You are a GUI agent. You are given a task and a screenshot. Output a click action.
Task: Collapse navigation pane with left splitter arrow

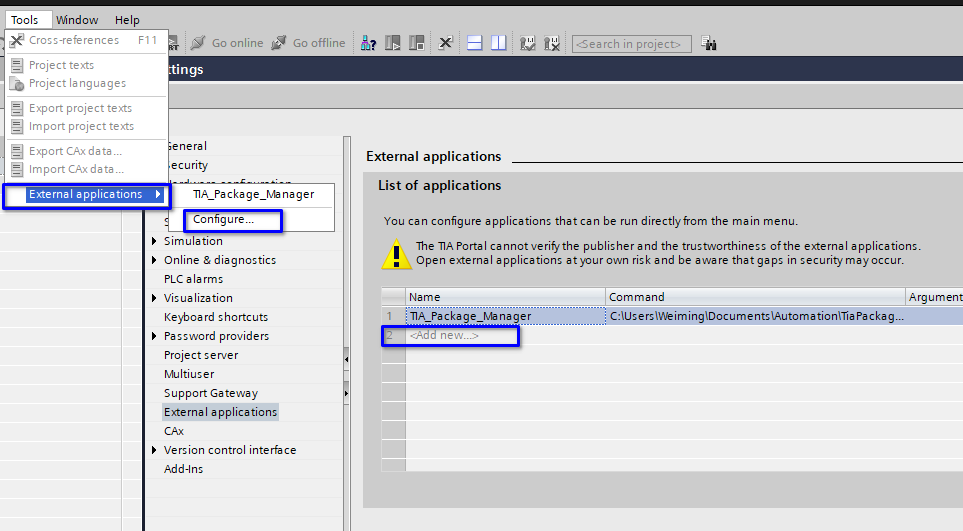(x=346, y=359)
